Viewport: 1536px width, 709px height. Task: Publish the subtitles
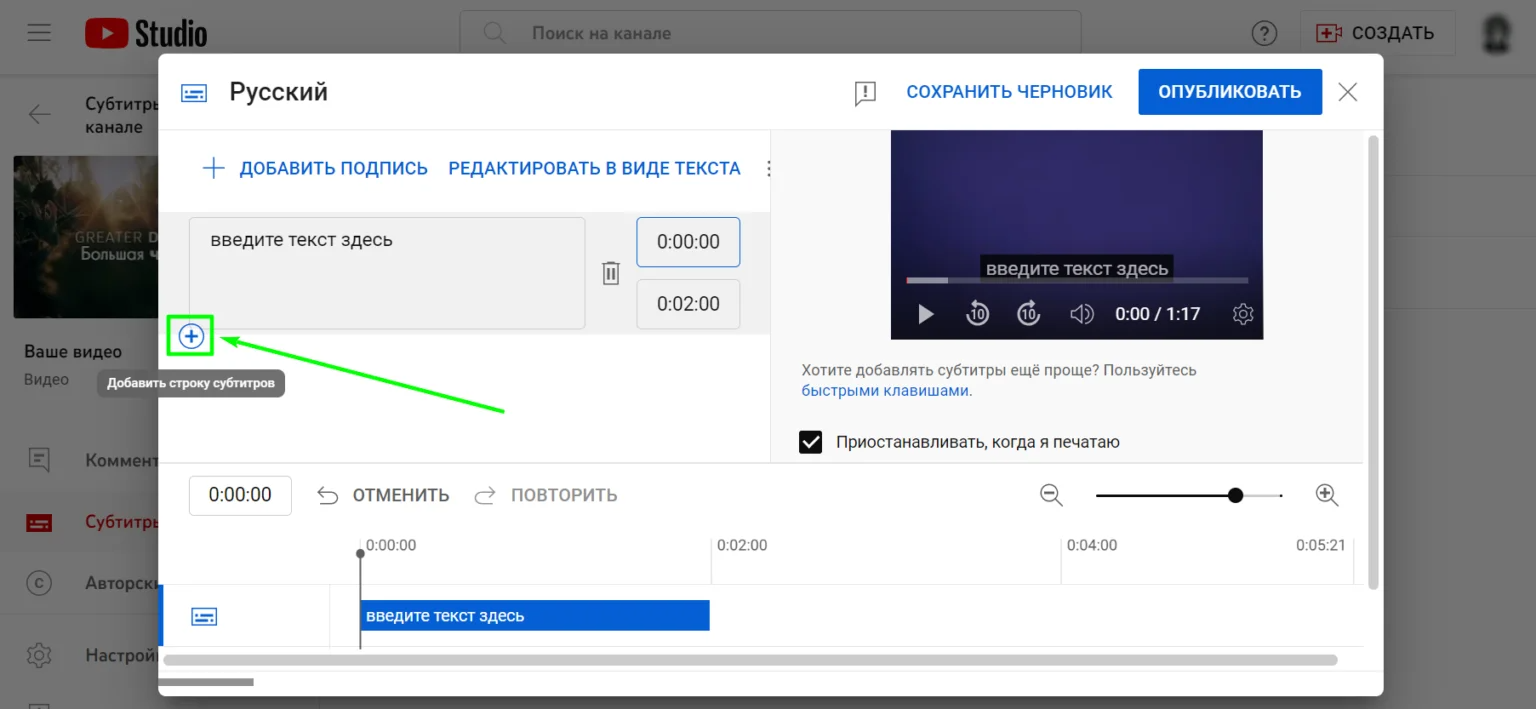click(x=1229, y=92)
